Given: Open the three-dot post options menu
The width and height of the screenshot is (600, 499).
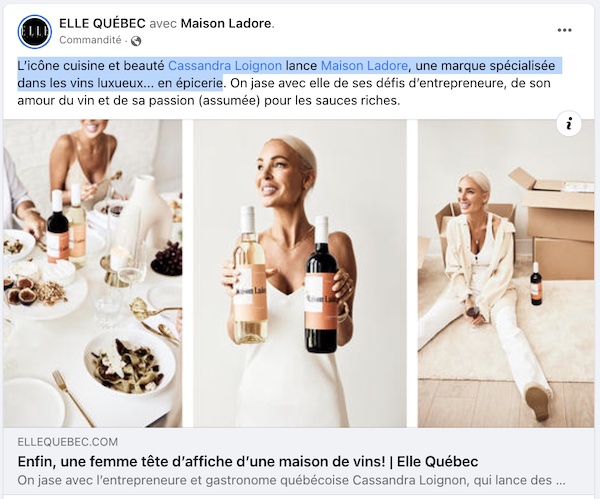Looking at the screenshot, I should tap(564, 30).
